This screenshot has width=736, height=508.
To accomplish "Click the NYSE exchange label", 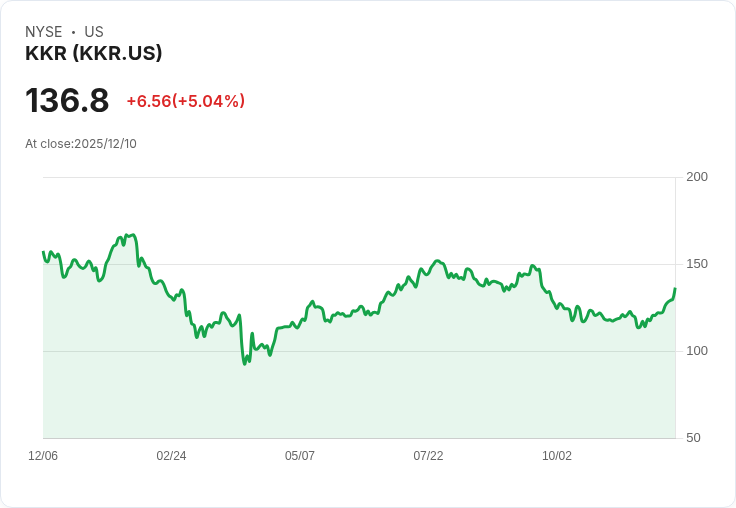I will tap(44, 32).
